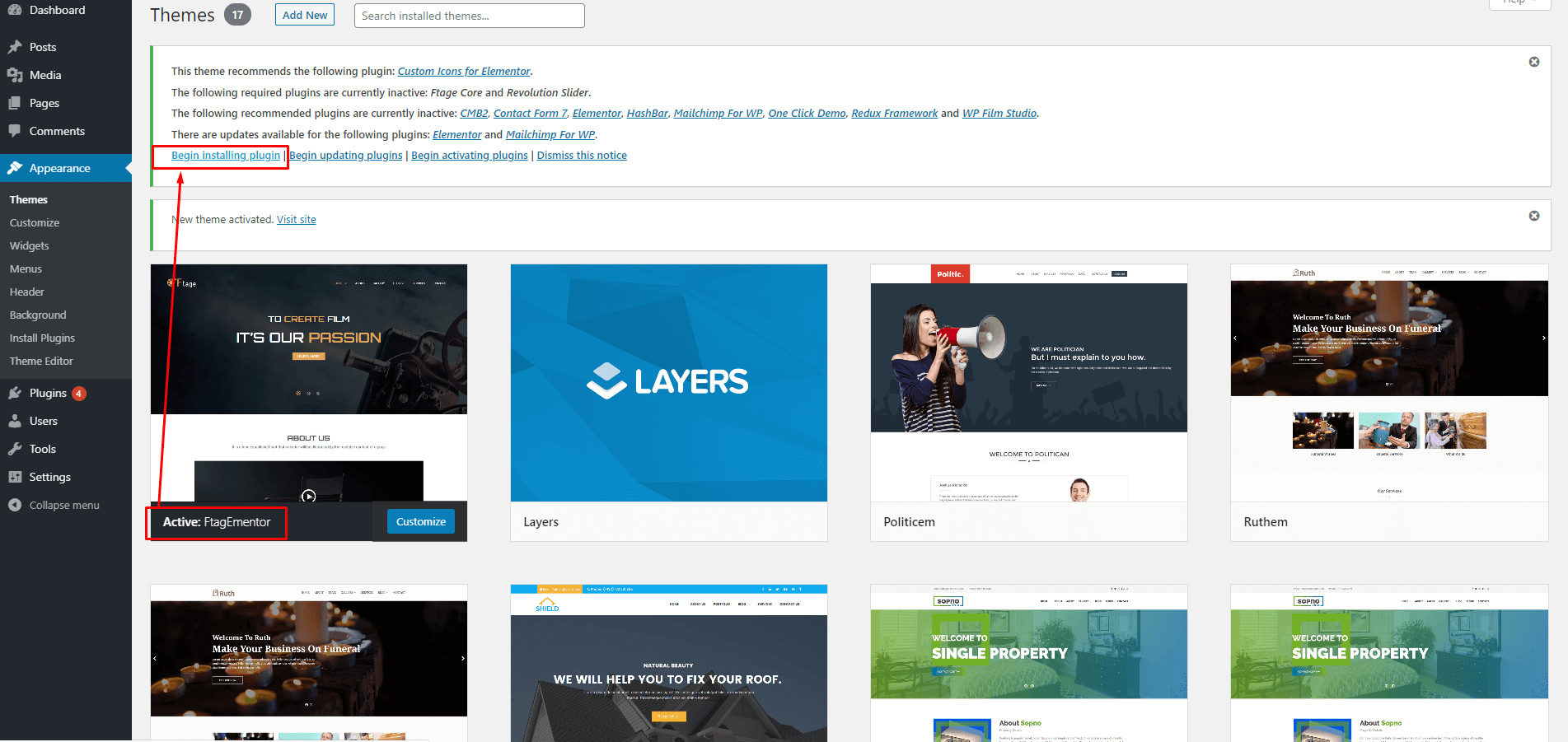Open the Customize submenu item
Viewport: 1568px width, 742px height.
(35, 222)
